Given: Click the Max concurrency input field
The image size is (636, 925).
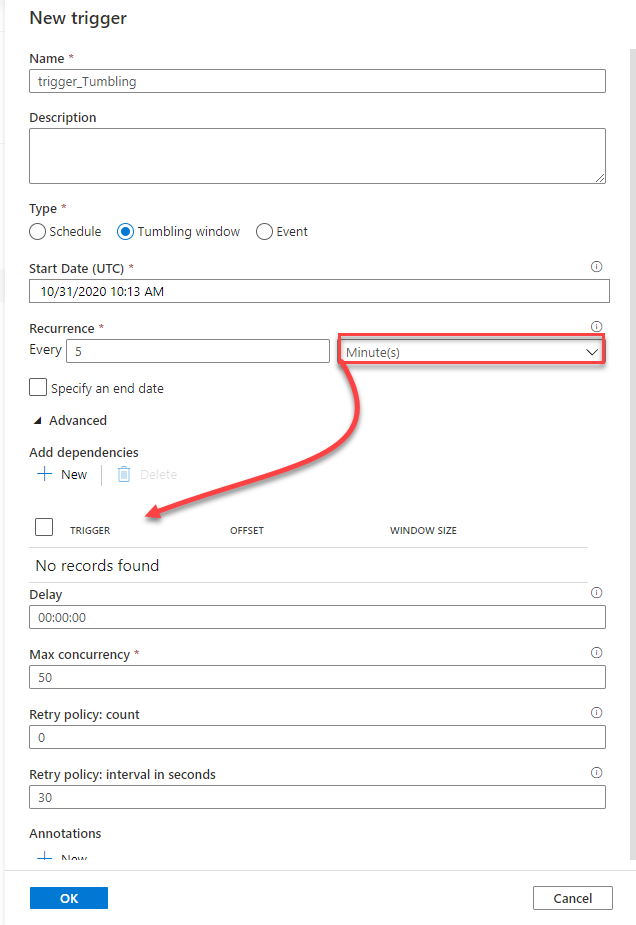Looking at the screenshot, I should point(317,677).
